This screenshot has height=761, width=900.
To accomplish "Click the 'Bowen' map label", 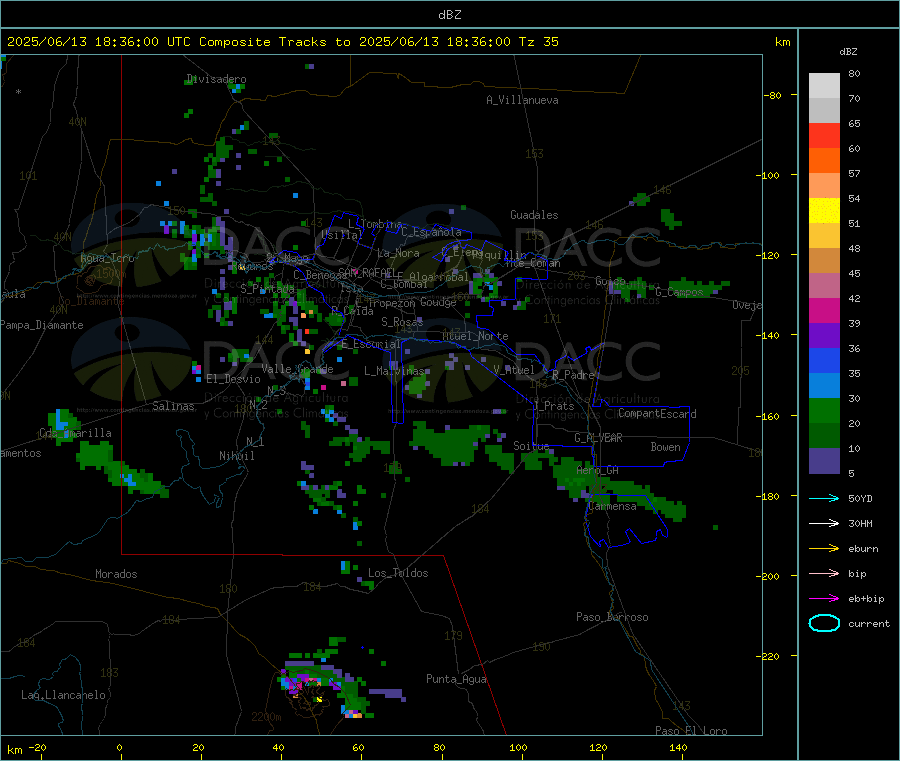I will [665, 447].
